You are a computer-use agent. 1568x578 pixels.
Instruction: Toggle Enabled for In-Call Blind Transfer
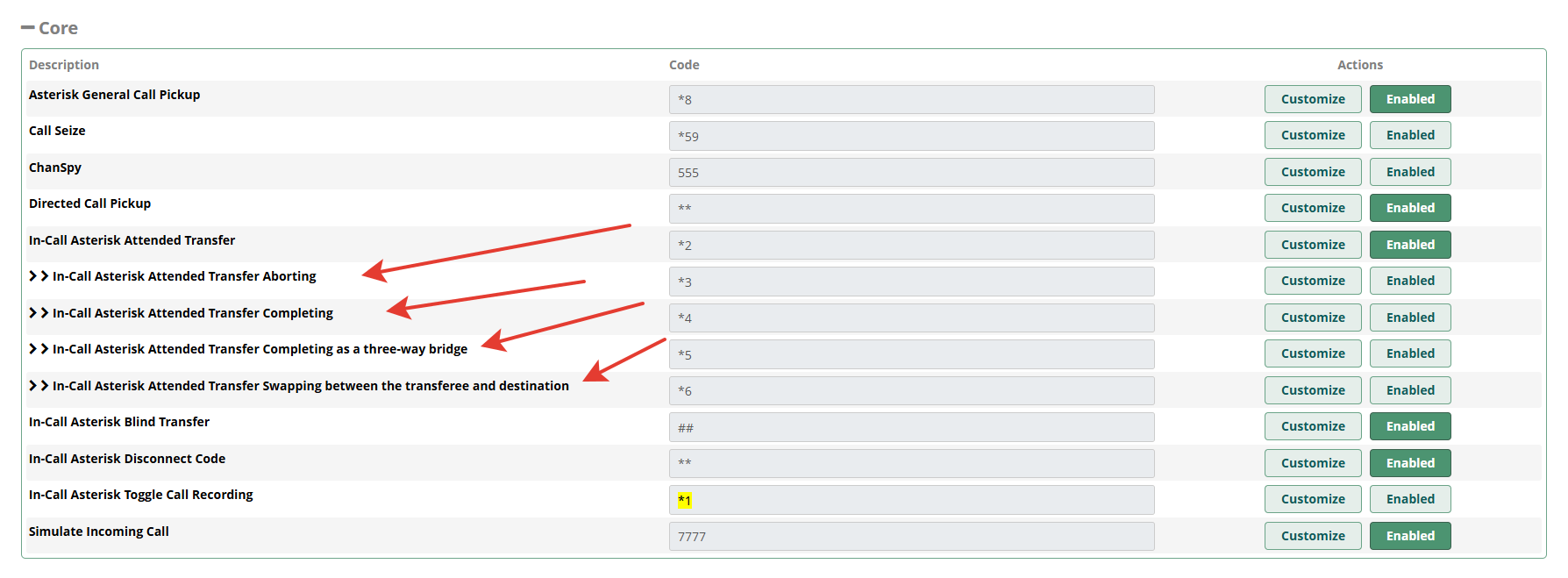(1409, 426)
